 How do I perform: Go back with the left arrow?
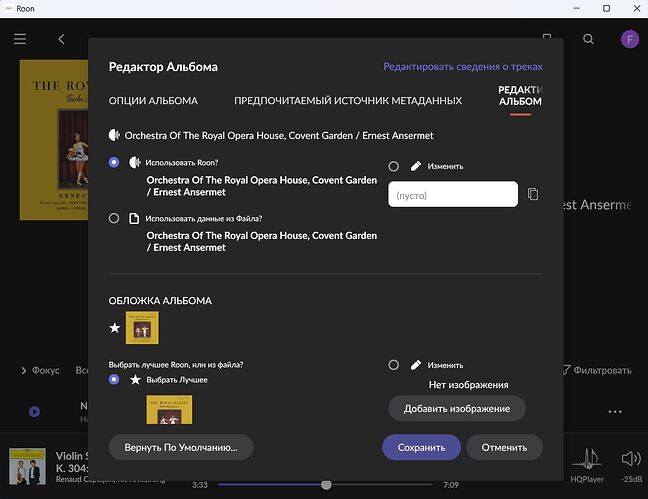click(61, 39)
